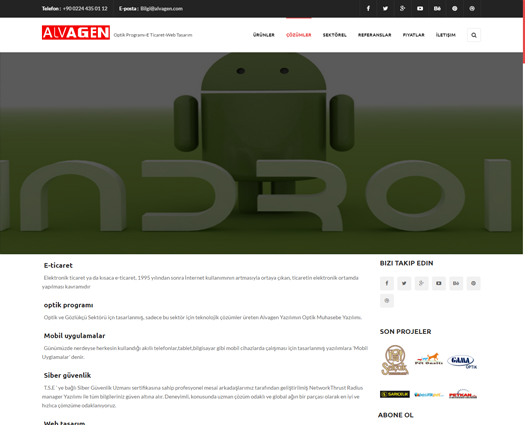
Task: Click the Alvagen logo
Action: [76, 32]
